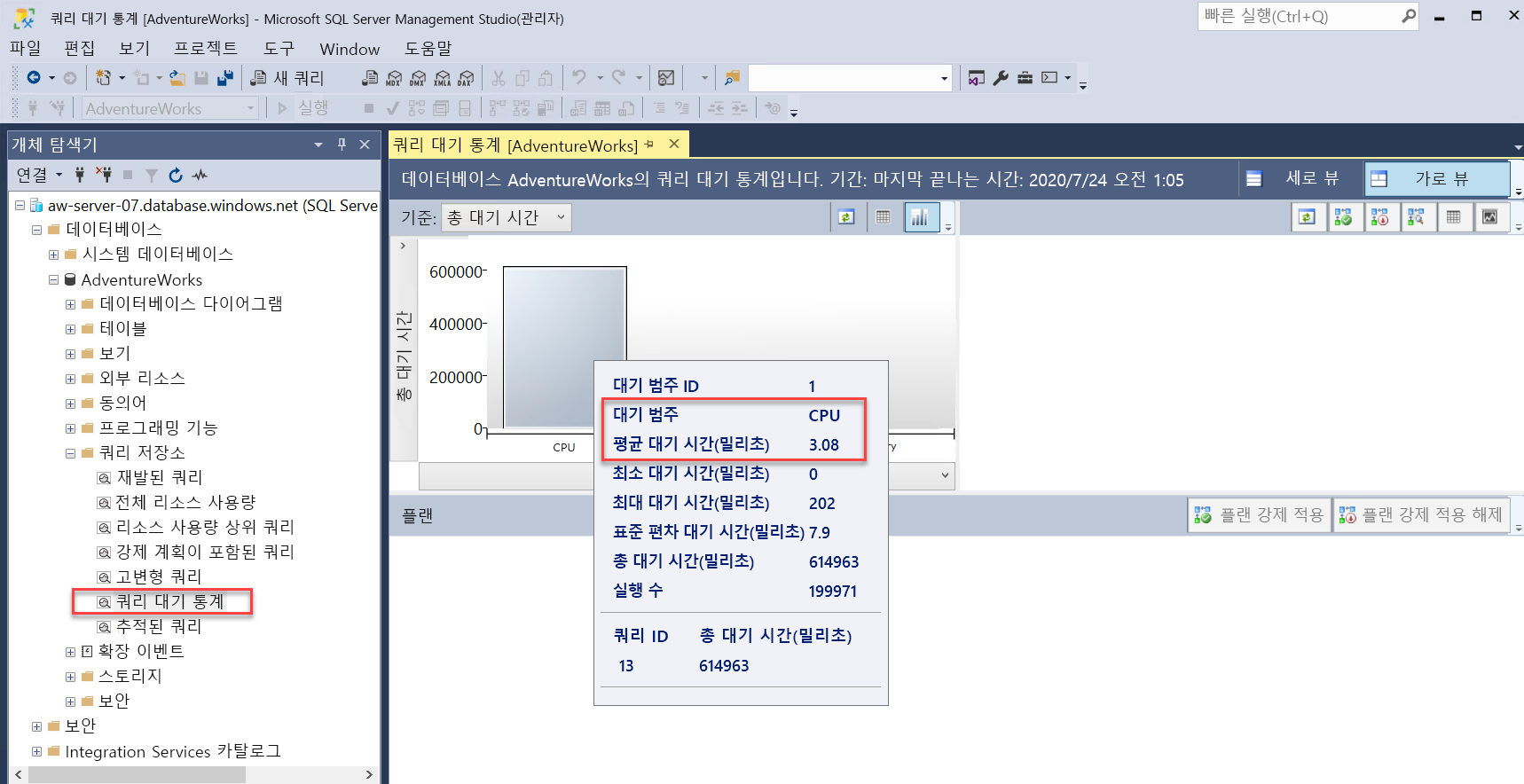This screenshot has height=784, width=1524.
Task: Click the Connect Object Explorer plug icon
Action: coord(80,175)
